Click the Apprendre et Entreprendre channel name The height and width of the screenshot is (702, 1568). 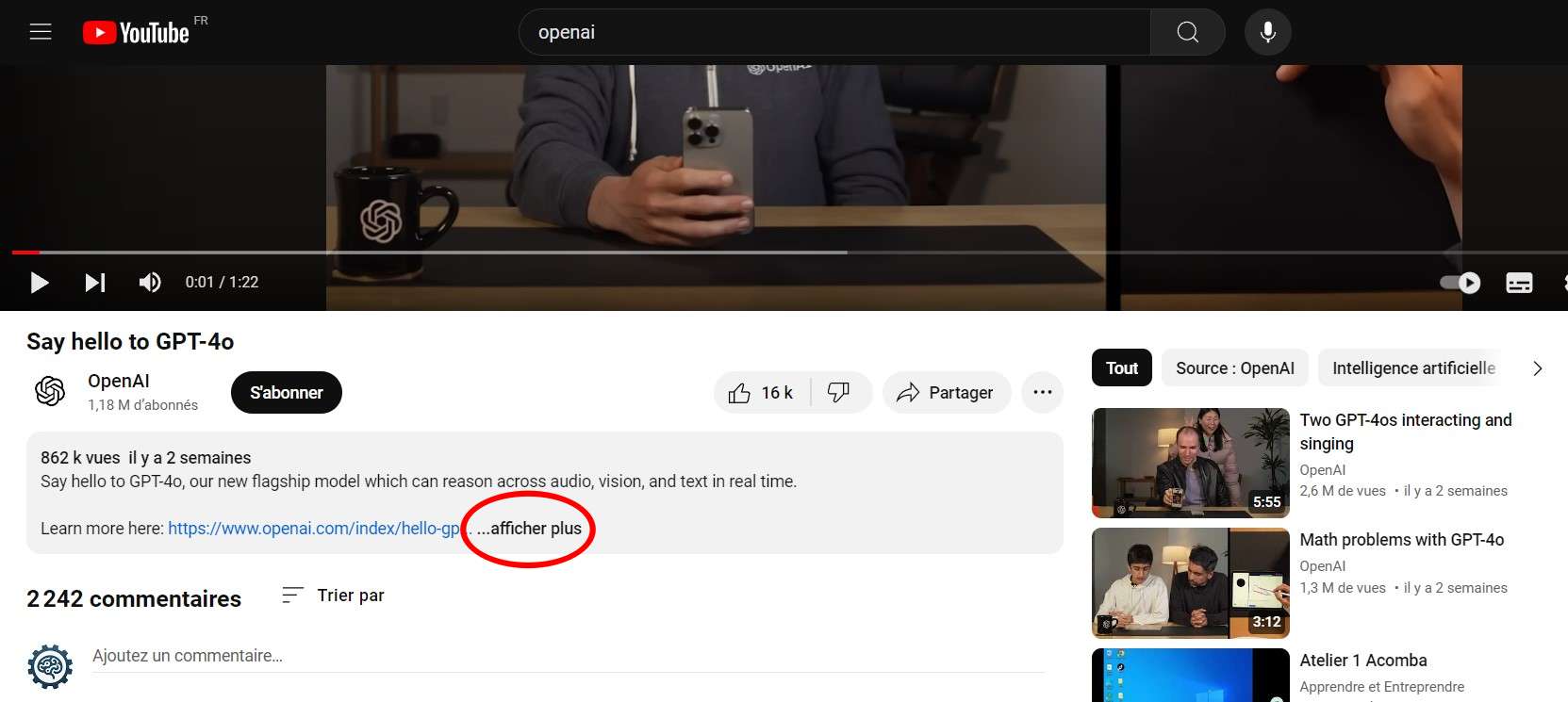[x=1382, y=687]
